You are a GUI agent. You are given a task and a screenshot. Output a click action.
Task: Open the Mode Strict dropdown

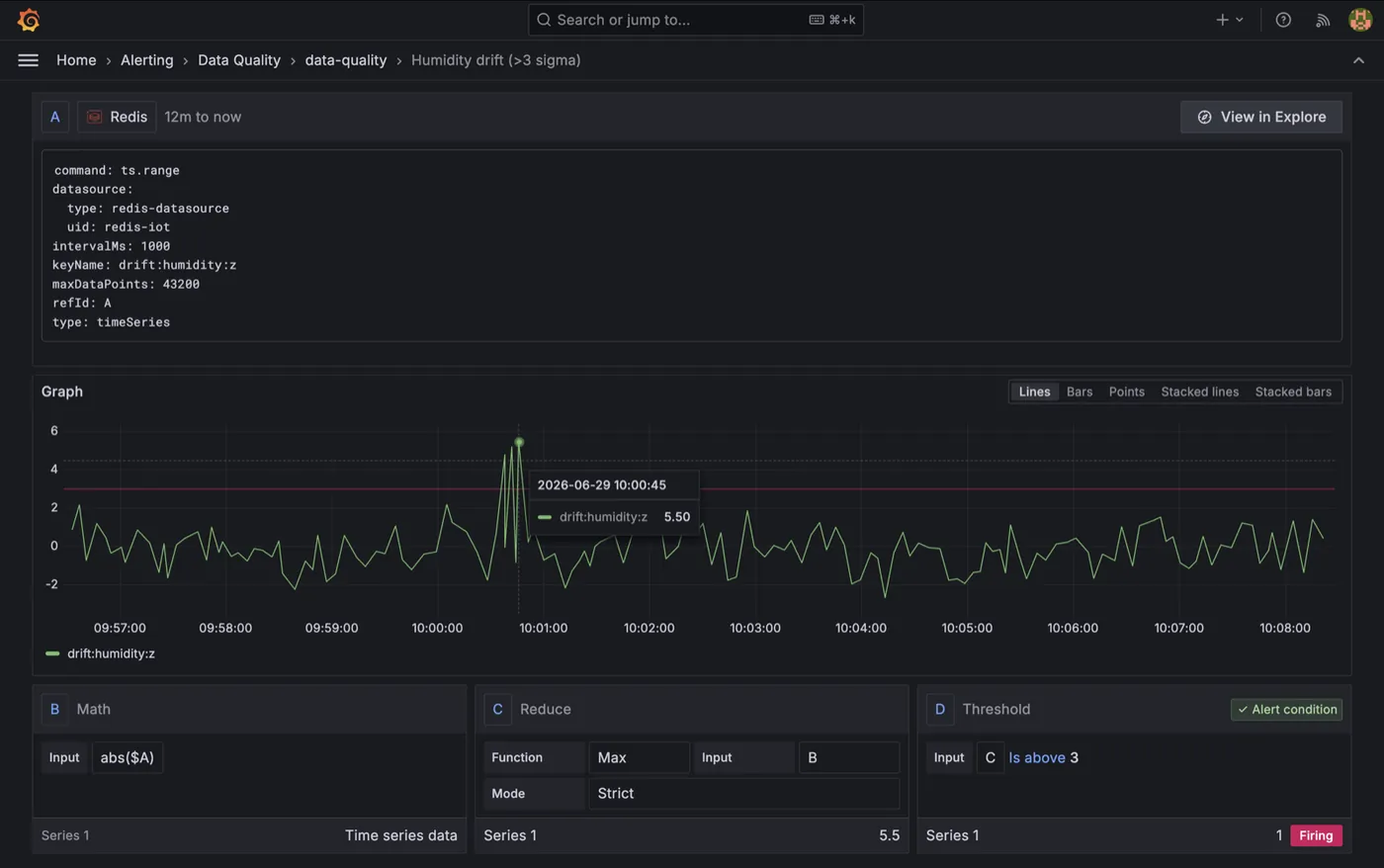744,793
